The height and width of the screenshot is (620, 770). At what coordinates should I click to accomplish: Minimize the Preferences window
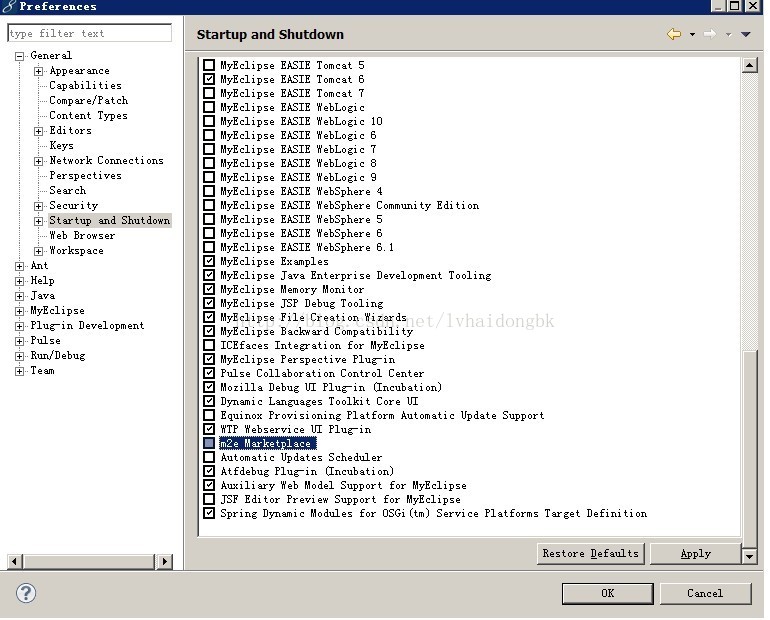click(718, 5)
